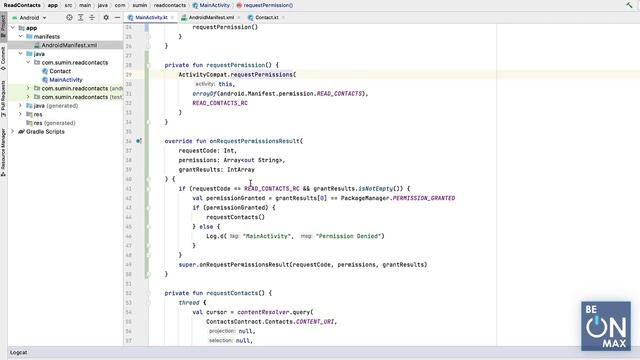Collapse the com.sumin.readcontacts package

(x=28, y=62)
